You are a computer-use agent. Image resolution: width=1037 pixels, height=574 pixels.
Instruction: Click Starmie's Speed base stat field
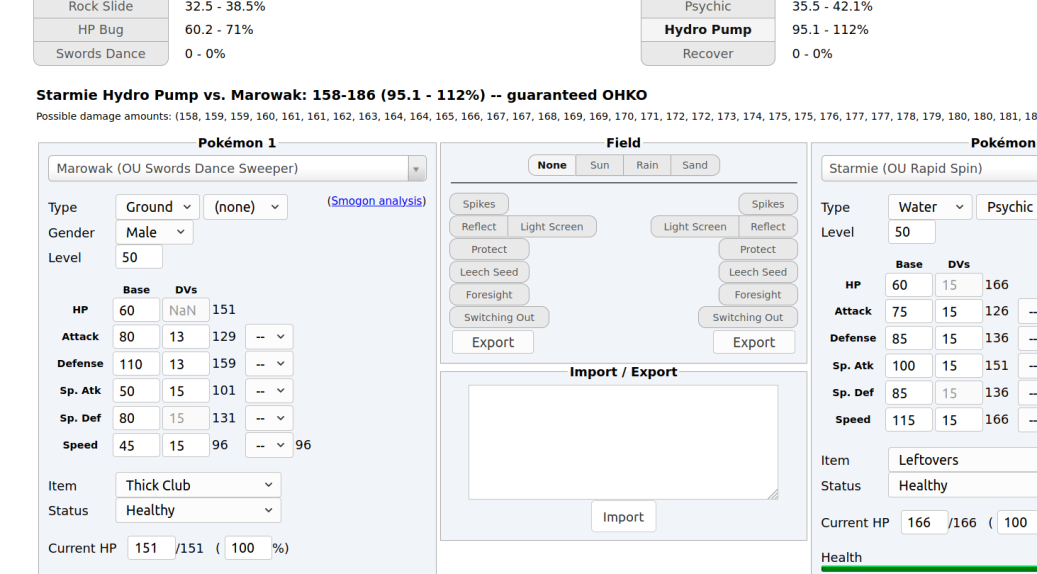(909, 420)
